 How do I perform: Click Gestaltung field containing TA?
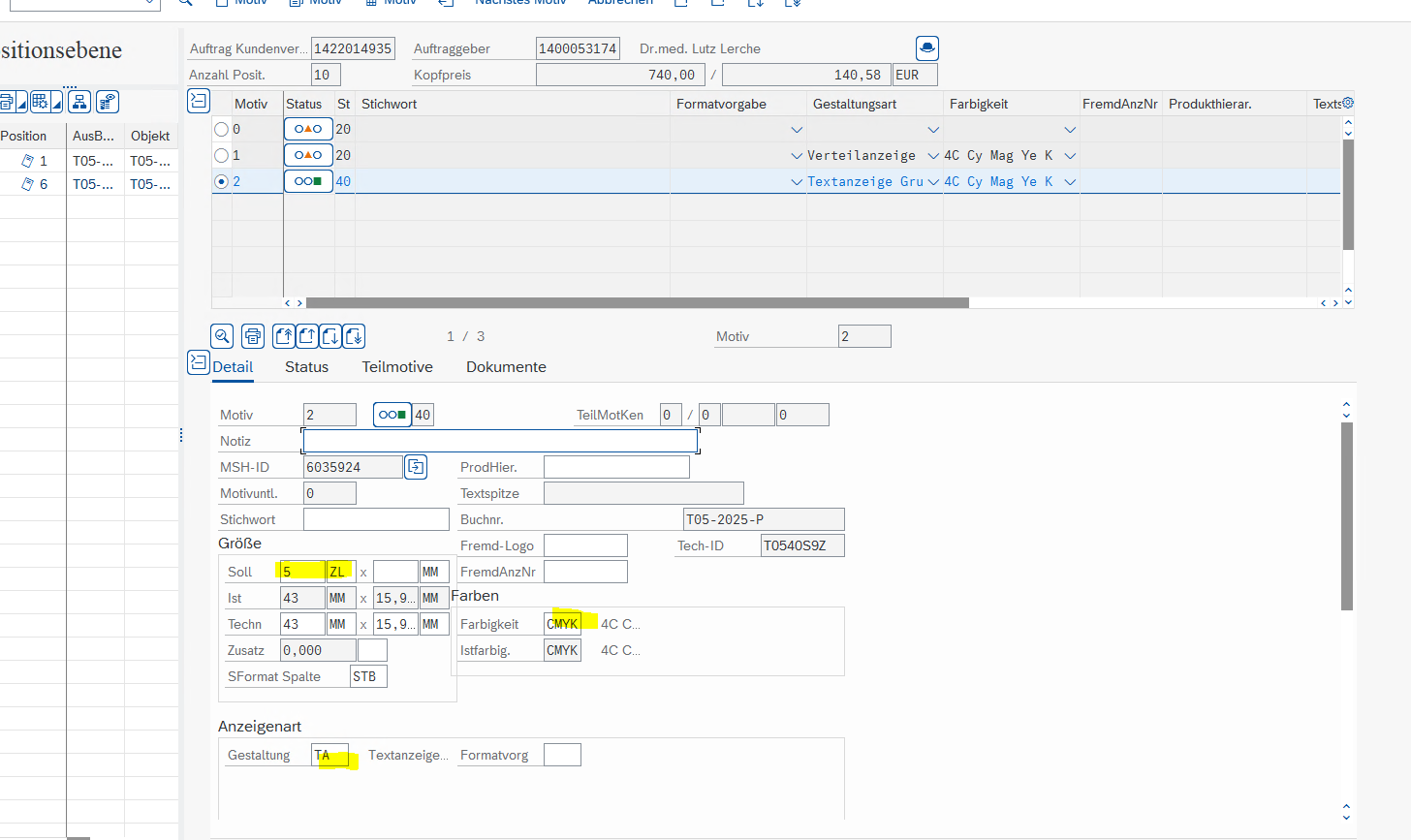click(x=329, y=755)
